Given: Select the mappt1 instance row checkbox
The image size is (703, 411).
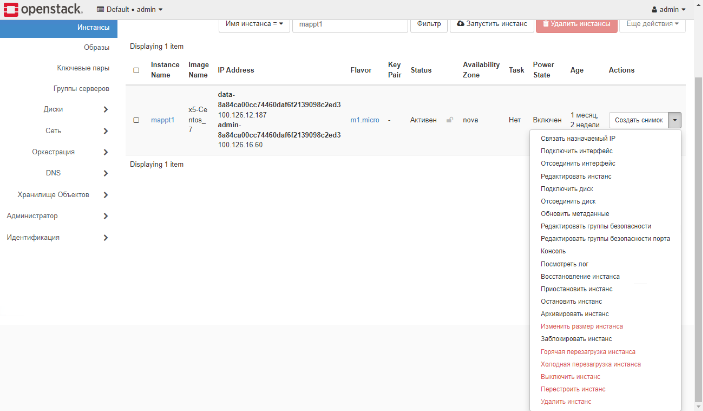Looking at the screenshot, I should [136, 119].
